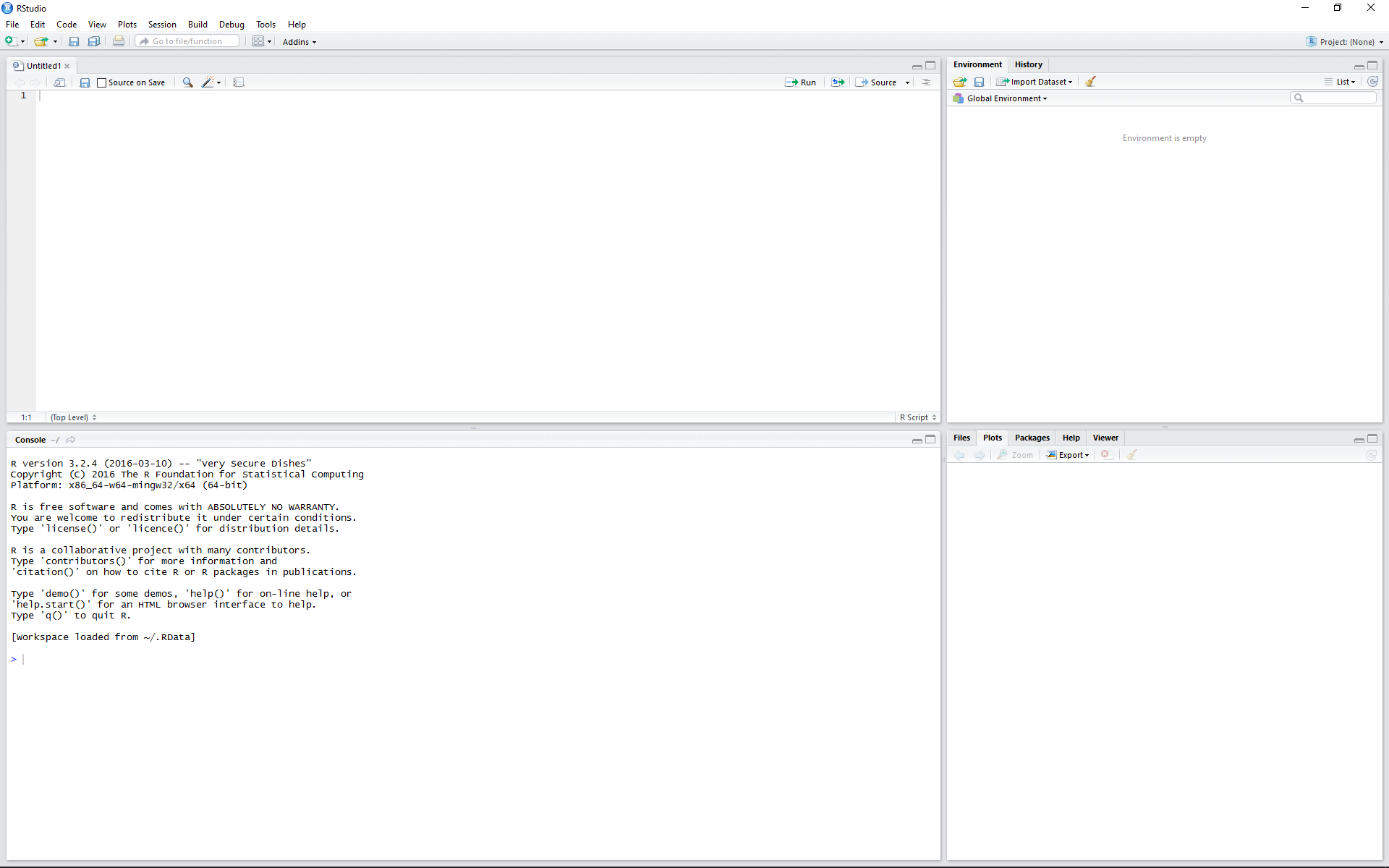Screen dimensions: 1389x868
Task: Click the Go to file/function field
Action: point(188,41)
